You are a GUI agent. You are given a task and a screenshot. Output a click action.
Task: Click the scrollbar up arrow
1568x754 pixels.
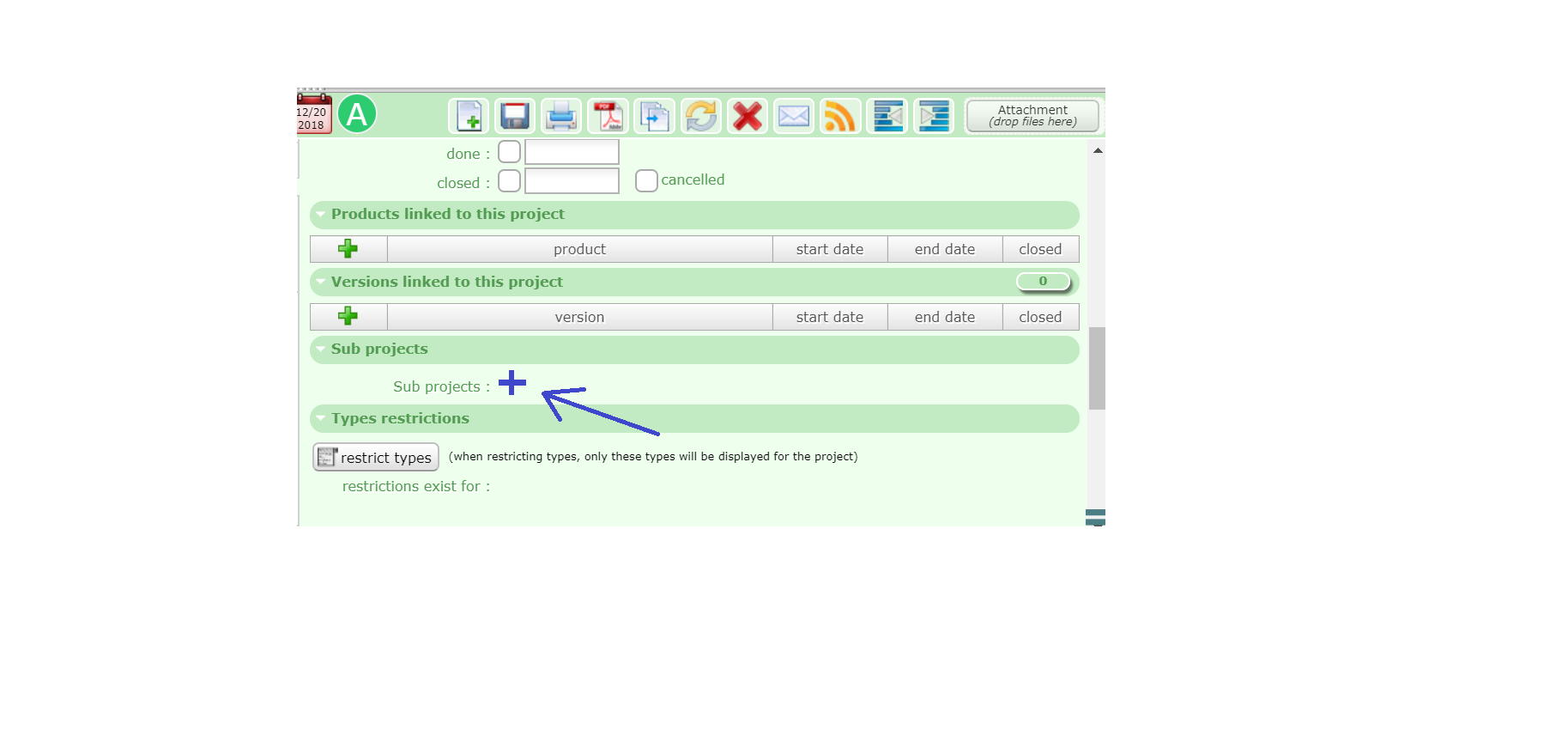click(1097, 150)
